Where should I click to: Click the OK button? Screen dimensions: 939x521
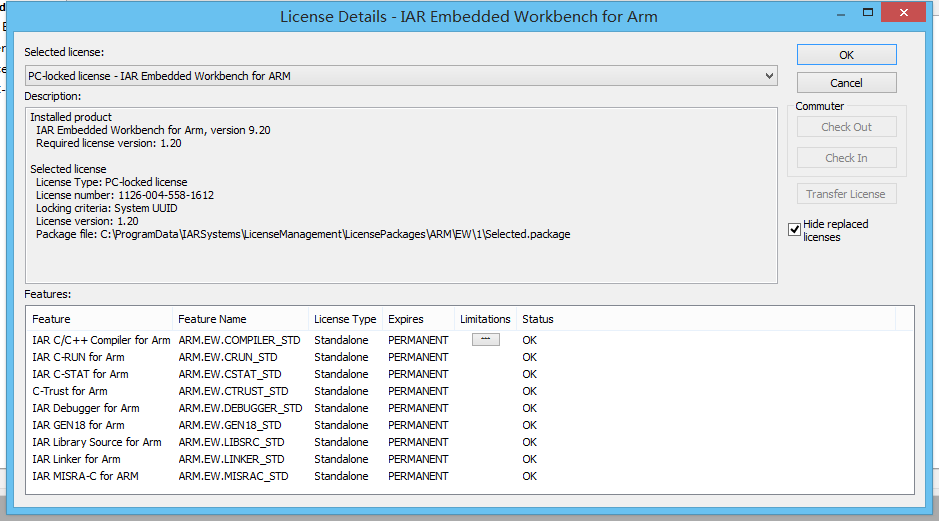[846, 54]
